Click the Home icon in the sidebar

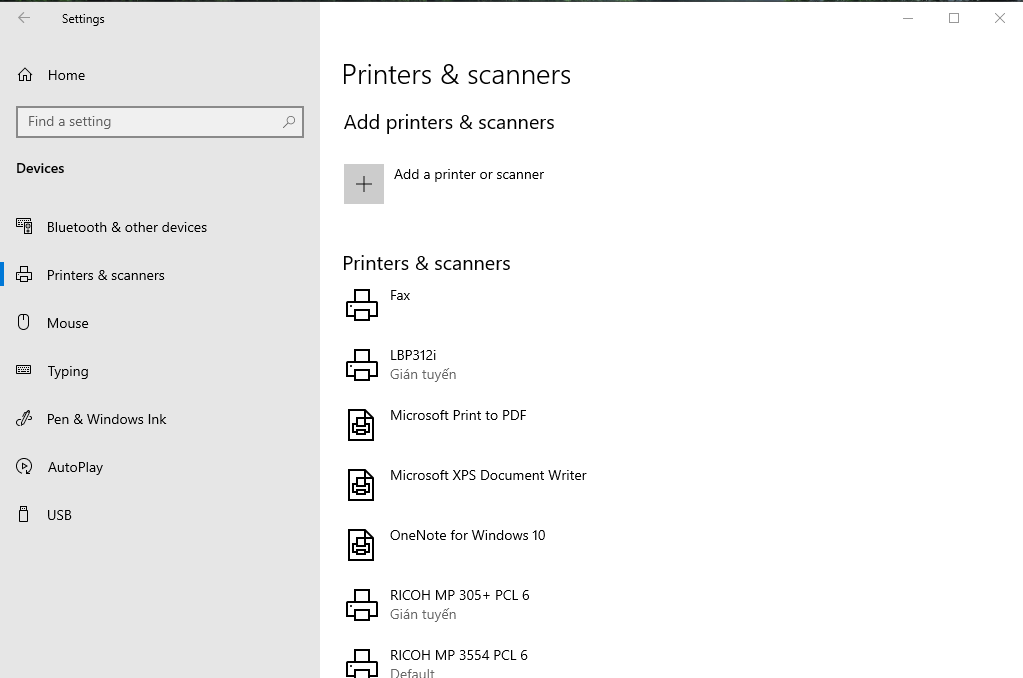pos(25,75)
